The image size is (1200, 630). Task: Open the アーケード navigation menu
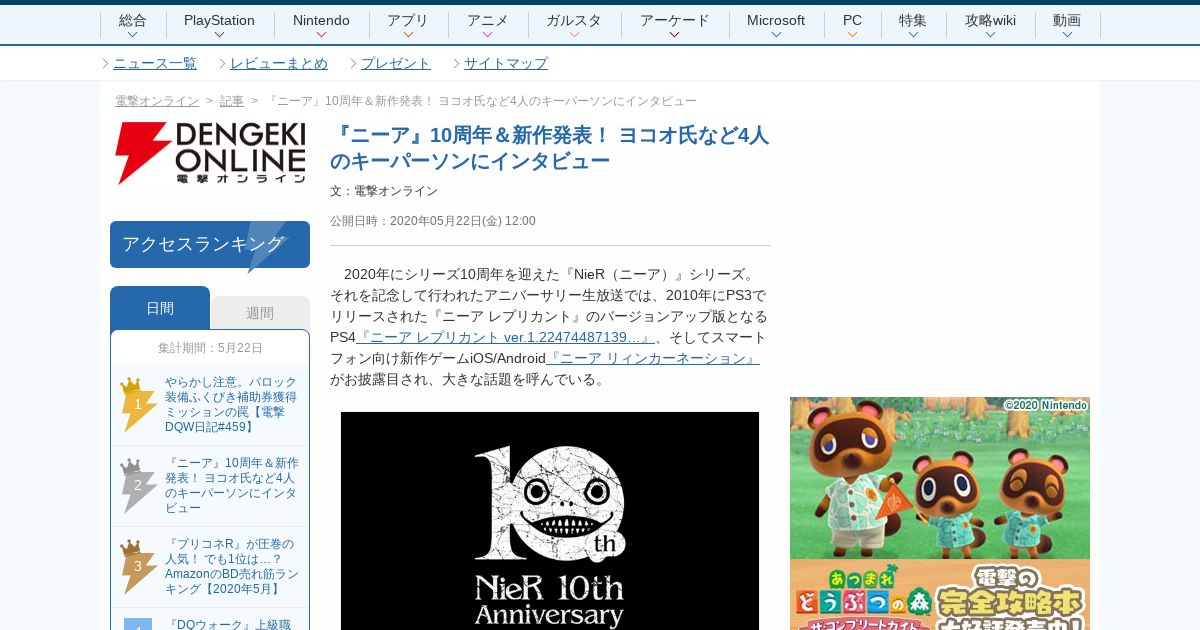(x=675, y=21)
